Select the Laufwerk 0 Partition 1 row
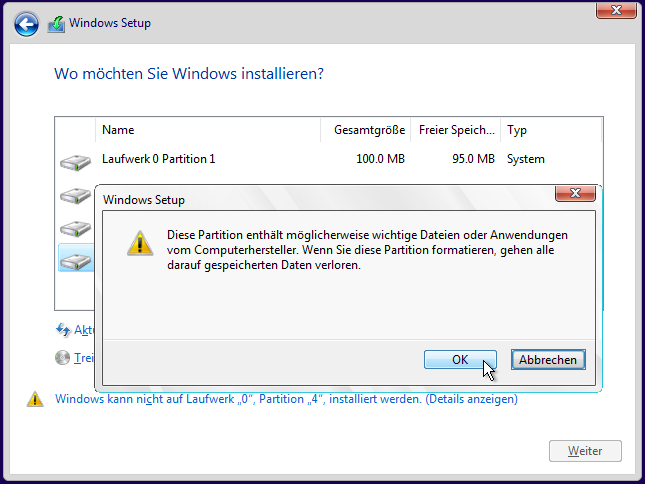Viewport: 645px width, 484px height. click(329, 159)
